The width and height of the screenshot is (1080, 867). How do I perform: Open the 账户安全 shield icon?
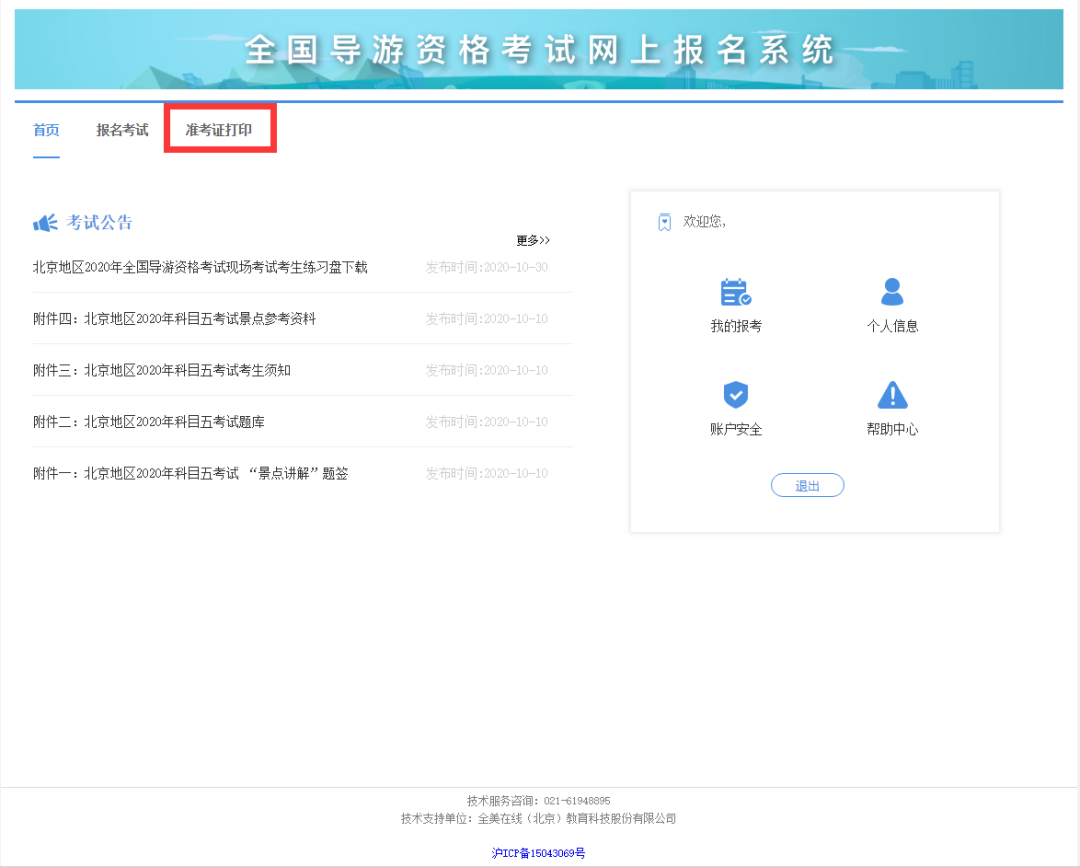736,395
